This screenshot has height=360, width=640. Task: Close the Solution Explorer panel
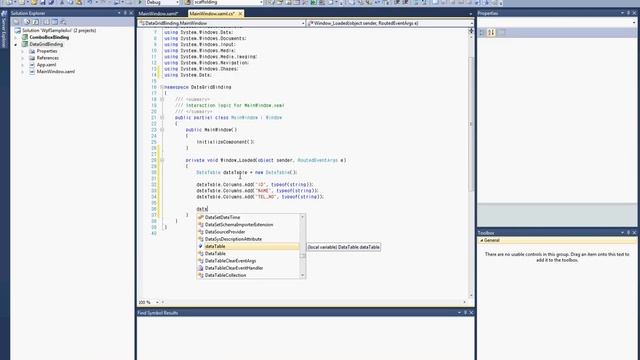point(131,13)
